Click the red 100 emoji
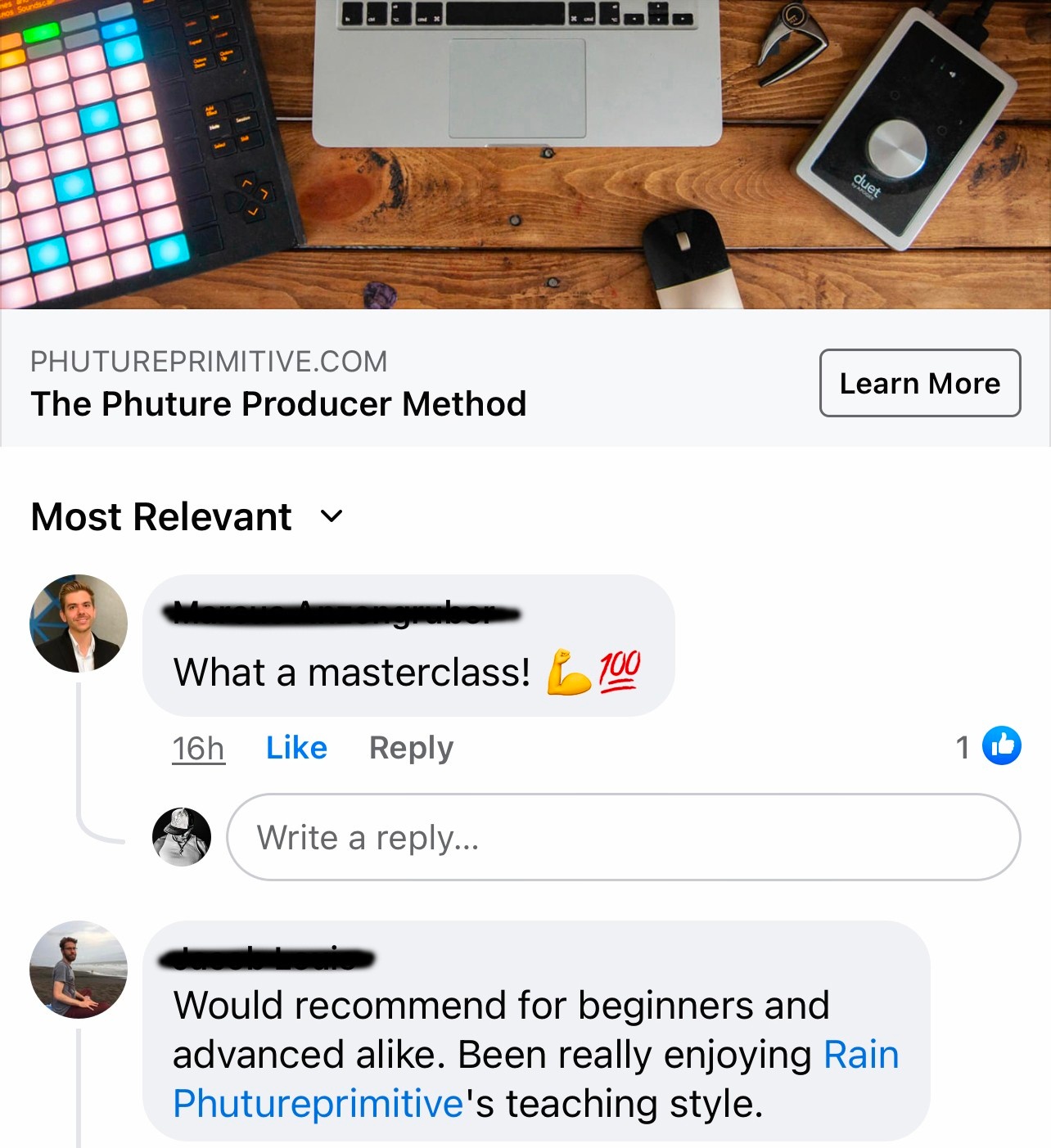 click(619, 671)
